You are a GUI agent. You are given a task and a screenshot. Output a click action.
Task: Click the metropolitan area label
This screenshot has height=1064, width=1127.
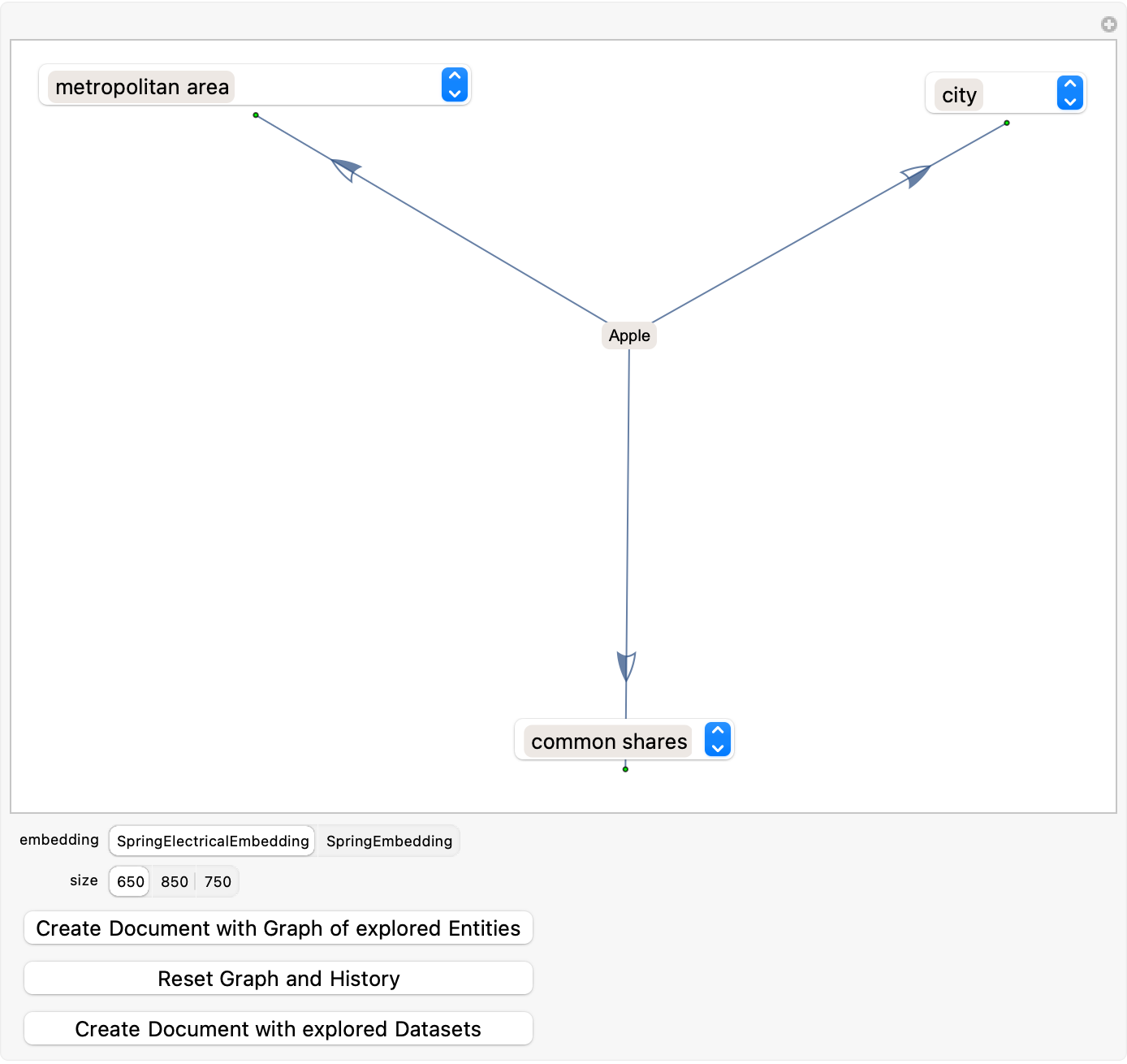pyautogui.click(x=142, y=87)
